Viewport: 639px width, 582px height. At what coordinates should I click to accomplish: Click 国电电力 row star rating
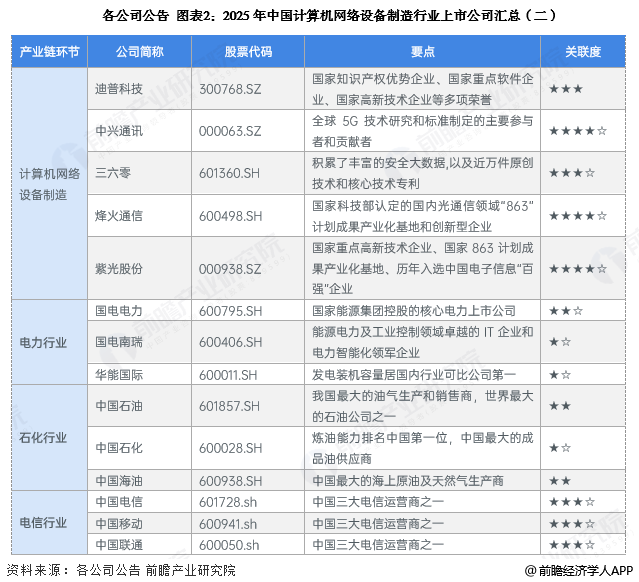coord(566,311)
